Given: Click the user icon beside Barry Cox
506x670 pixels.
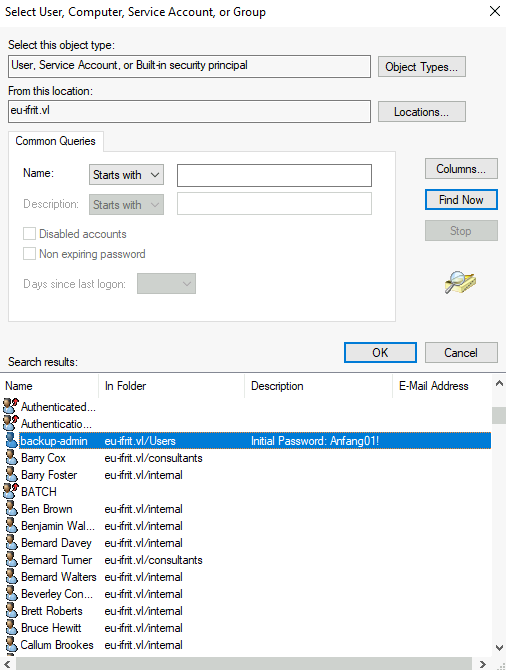Looking at the screenshot, I should click(x=11, y=458).
